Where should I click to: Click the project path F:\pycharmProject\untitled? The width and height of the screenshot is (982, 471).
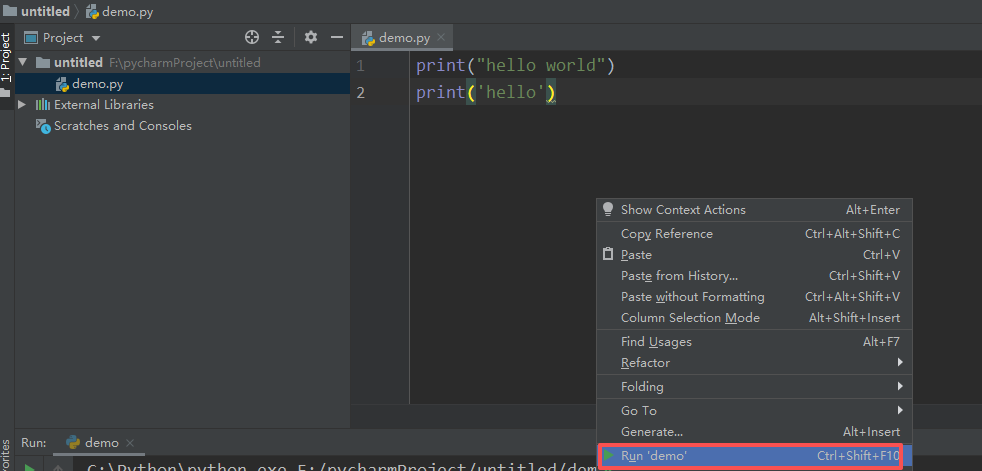pyautogui.click(x=185, y=63)
